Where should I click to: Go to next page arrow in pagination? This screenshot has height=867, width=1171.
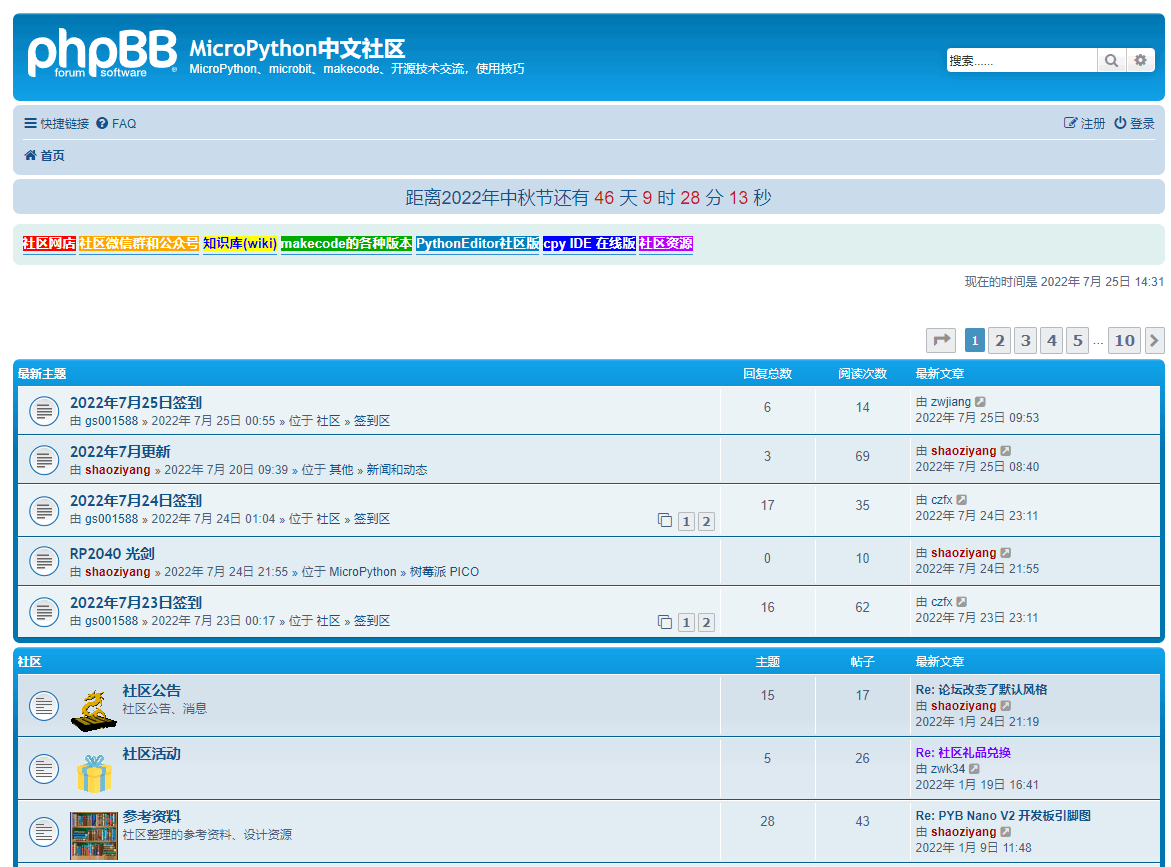click(x=1154, y=340)
